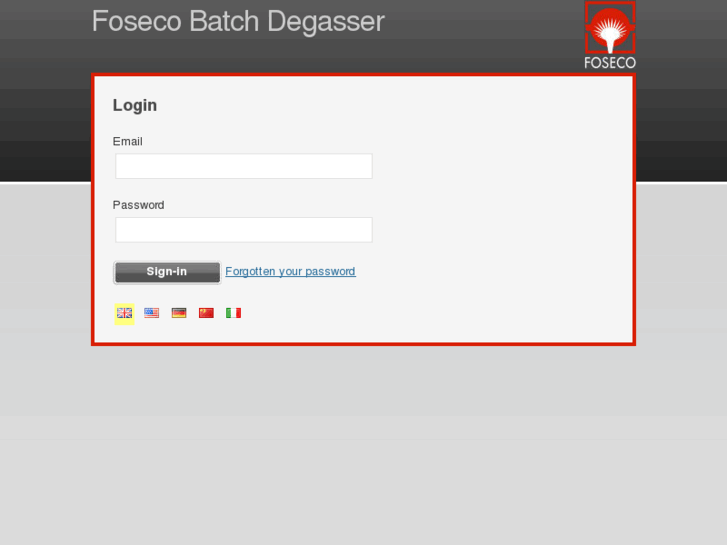
Task: Click the Email label
Action: pos(128,141)
